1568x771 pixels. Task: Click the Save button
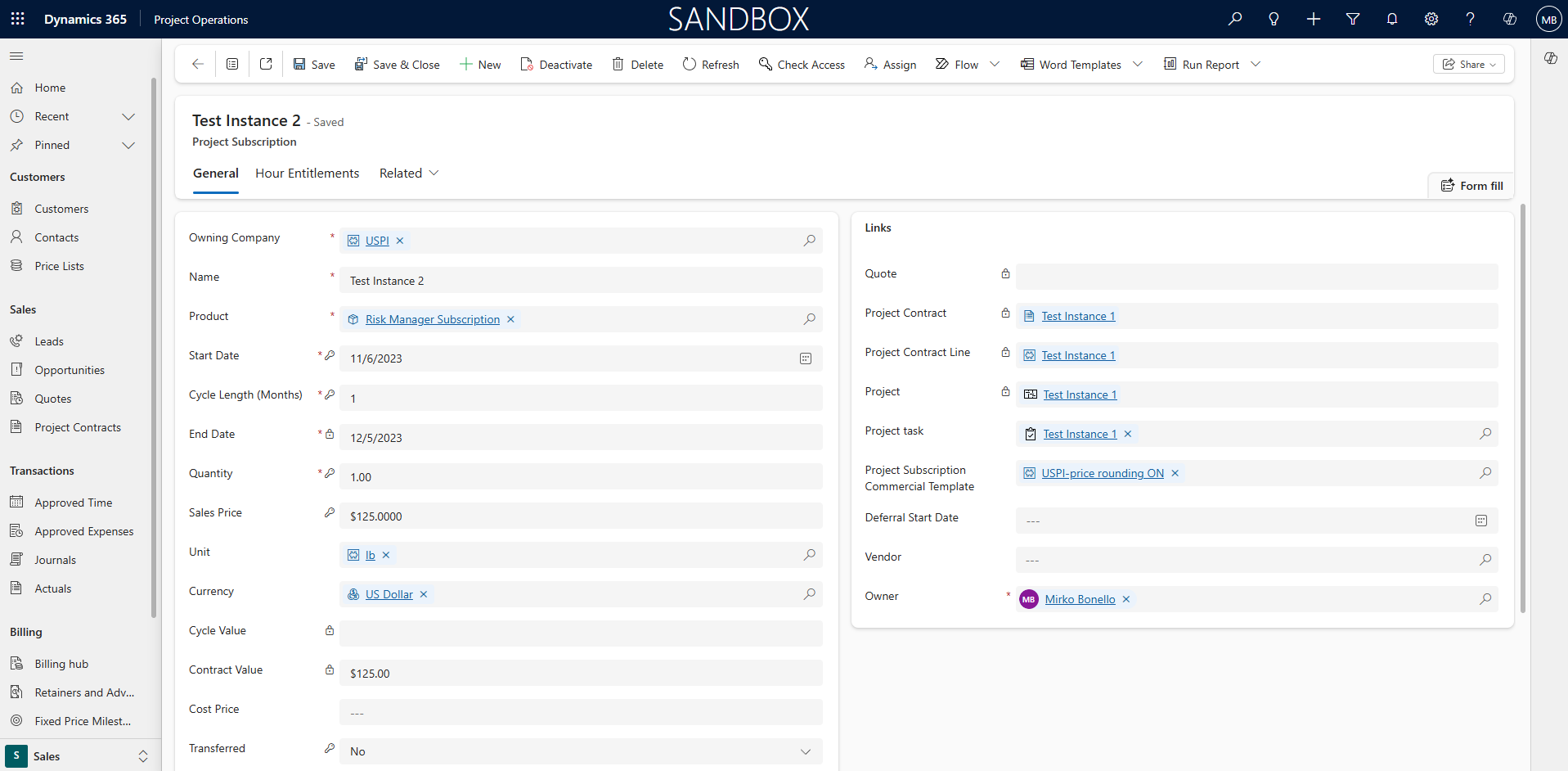(314, 64)
